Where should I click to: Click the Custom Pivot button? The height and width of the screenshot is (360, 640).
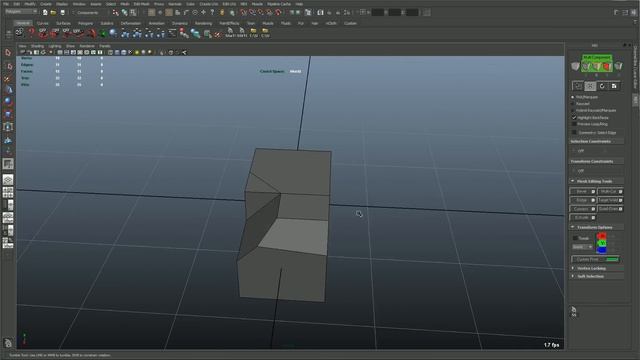(596, 260)
